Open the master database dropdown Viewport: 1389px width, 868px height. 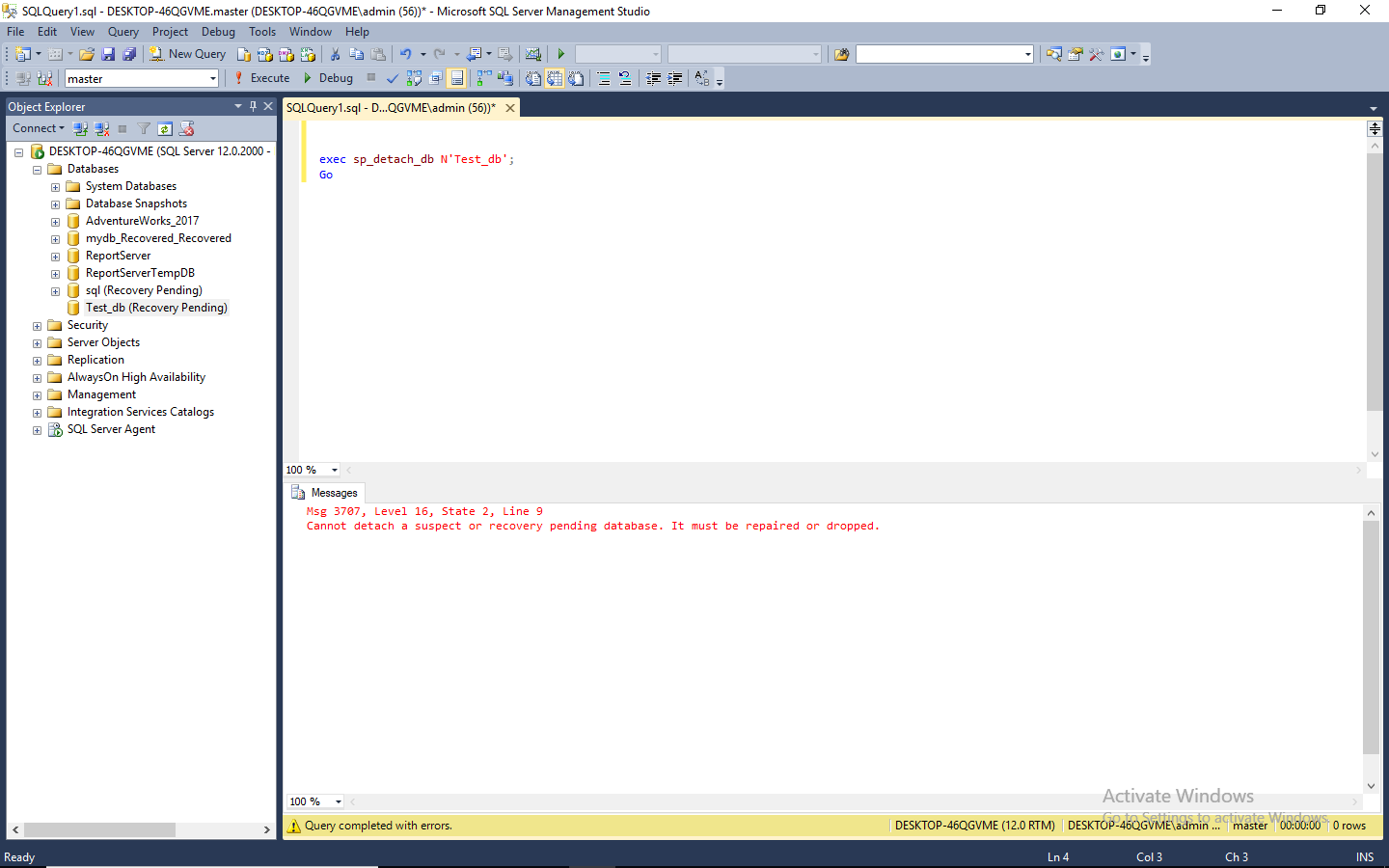[x=213, y=79]
